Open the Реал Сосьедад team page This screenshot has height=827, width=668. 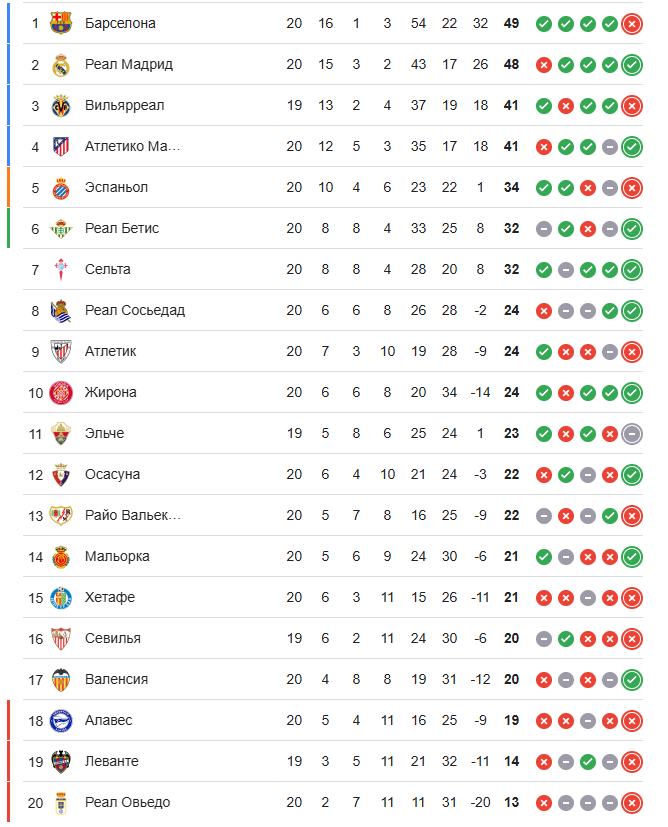135,310
